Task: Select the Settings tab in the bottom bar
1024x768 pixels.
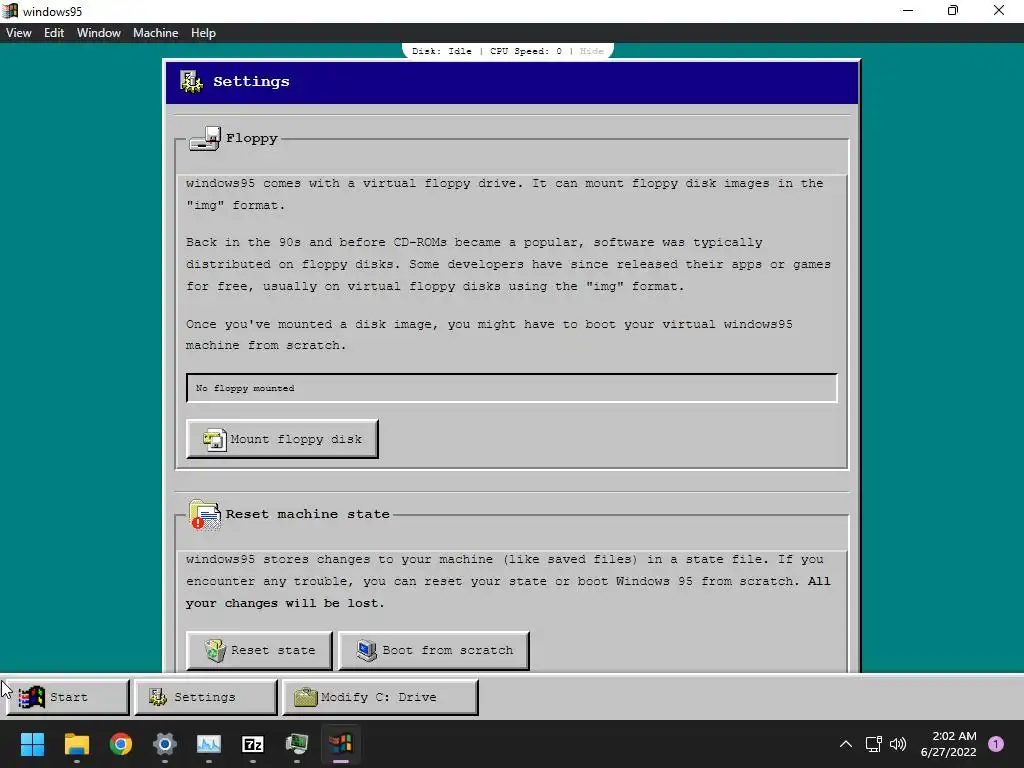Action: coord(206,697)
